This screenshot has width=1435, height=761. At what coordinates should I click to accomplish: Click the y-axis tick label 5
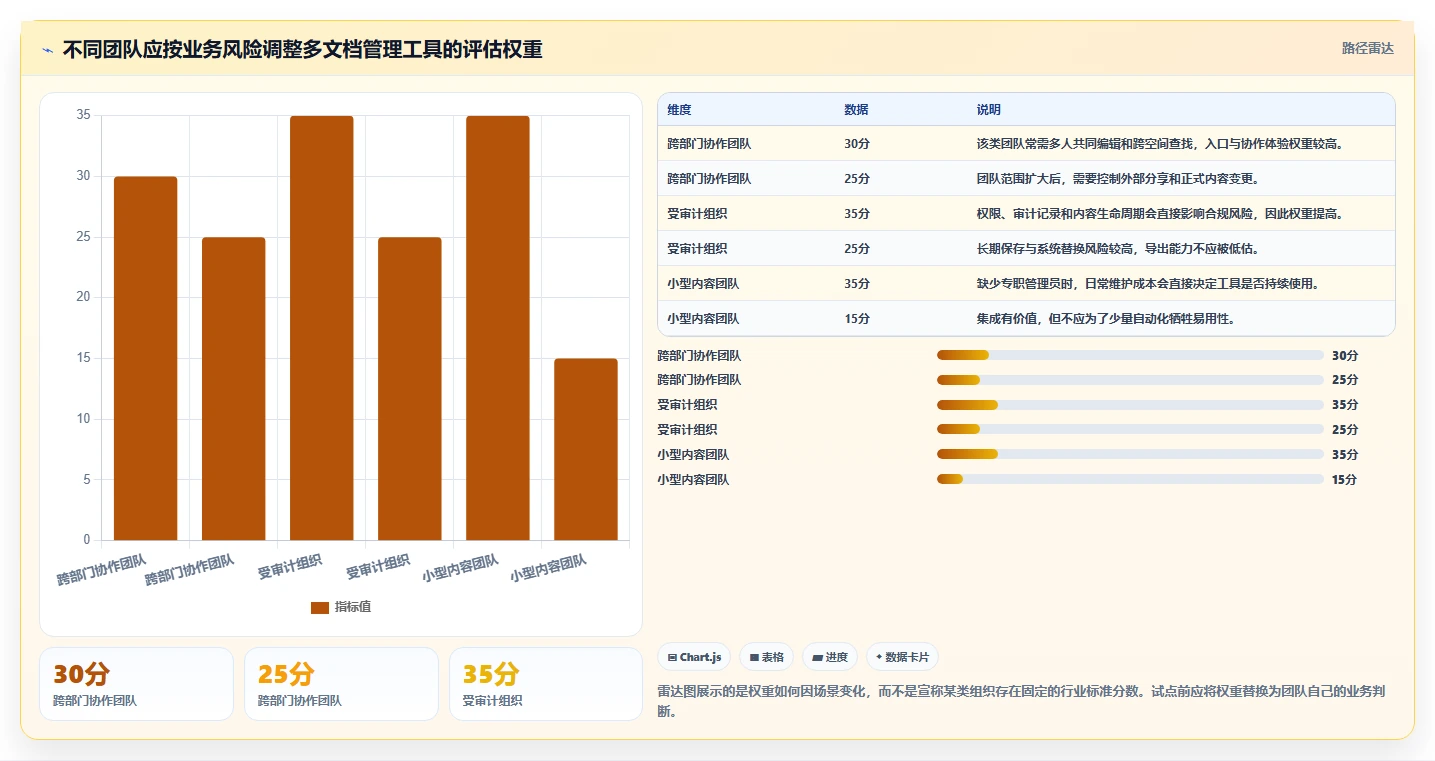coord(87,480)
